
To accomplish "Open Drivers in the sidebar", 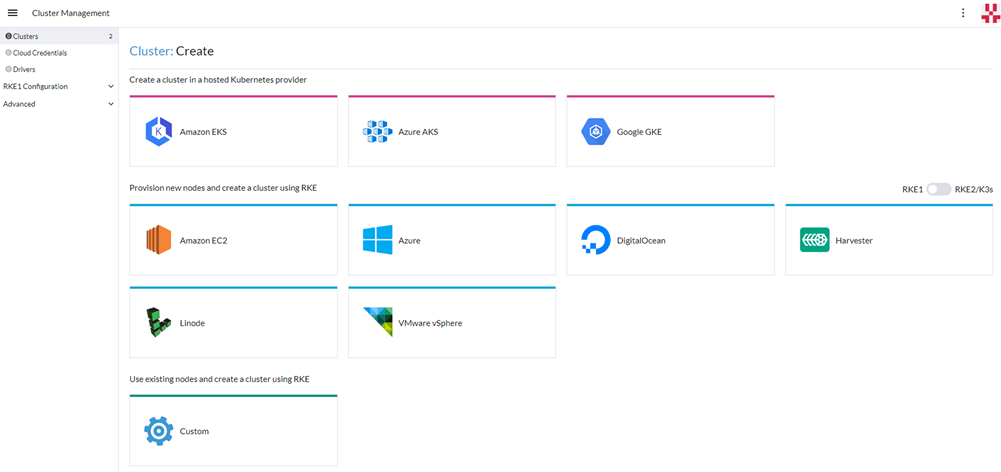I will [59, 69].
